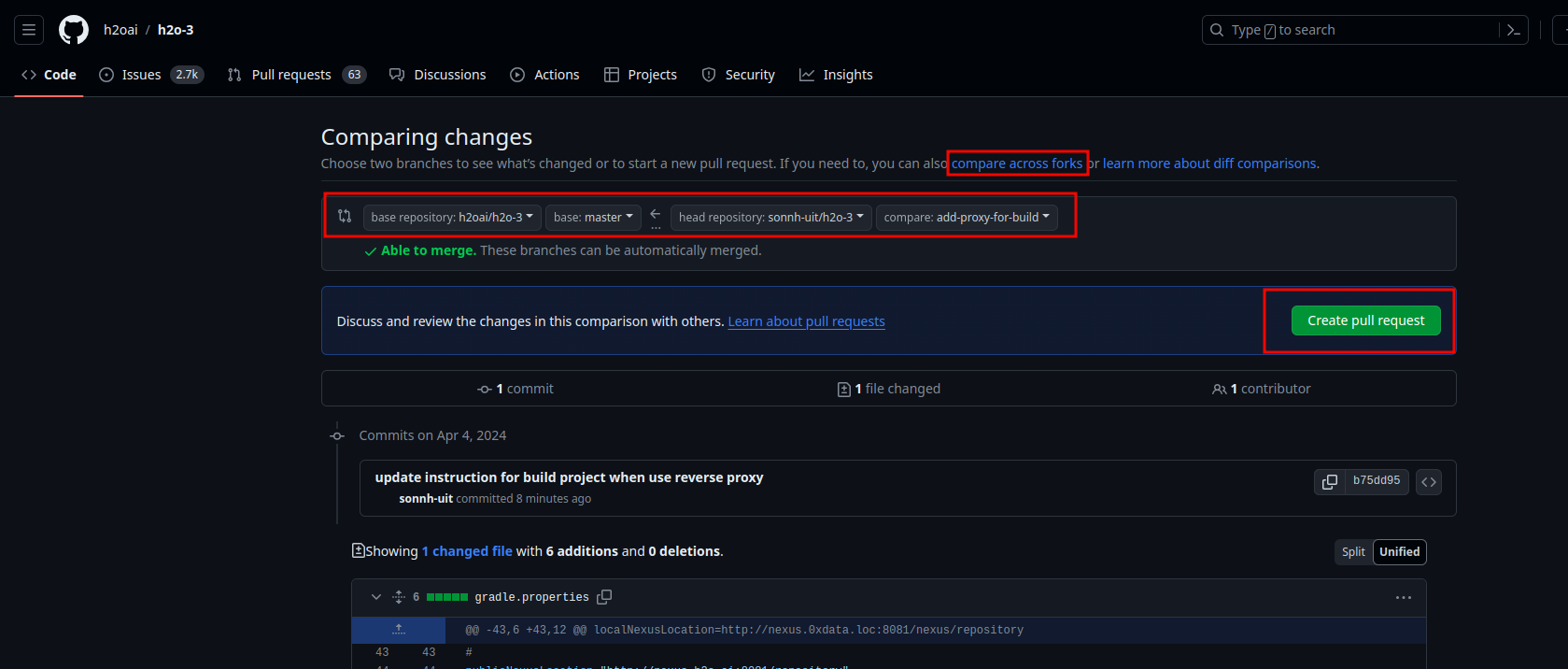Open the Insights tab
The height and width of the screenshot is (669, 1568).
pos(836,75)
